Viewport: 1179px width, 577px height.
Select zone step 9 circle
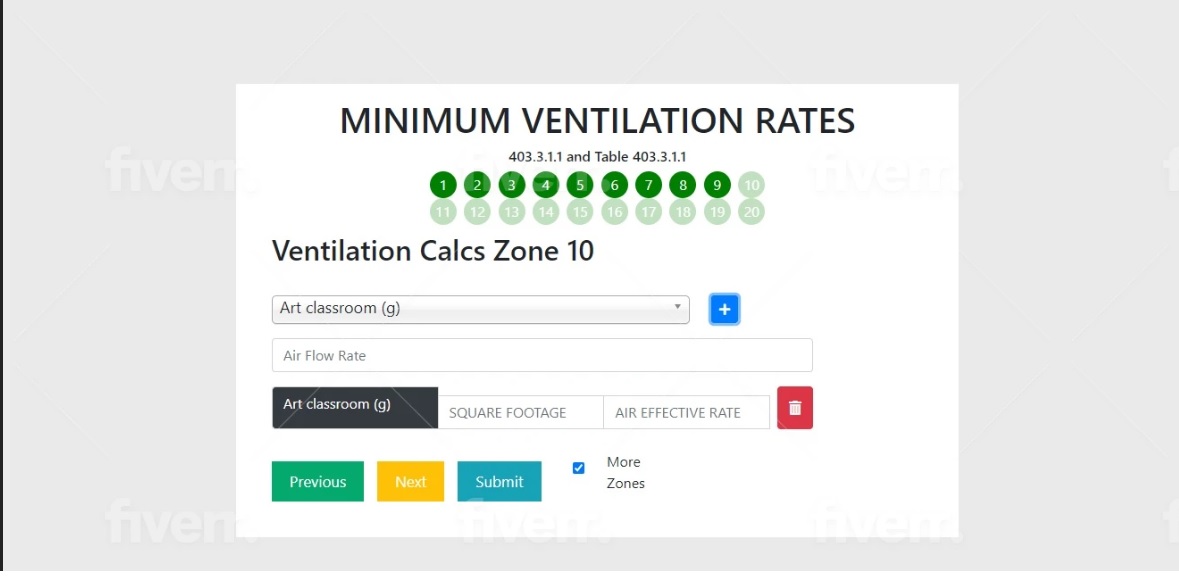point(717,184)
